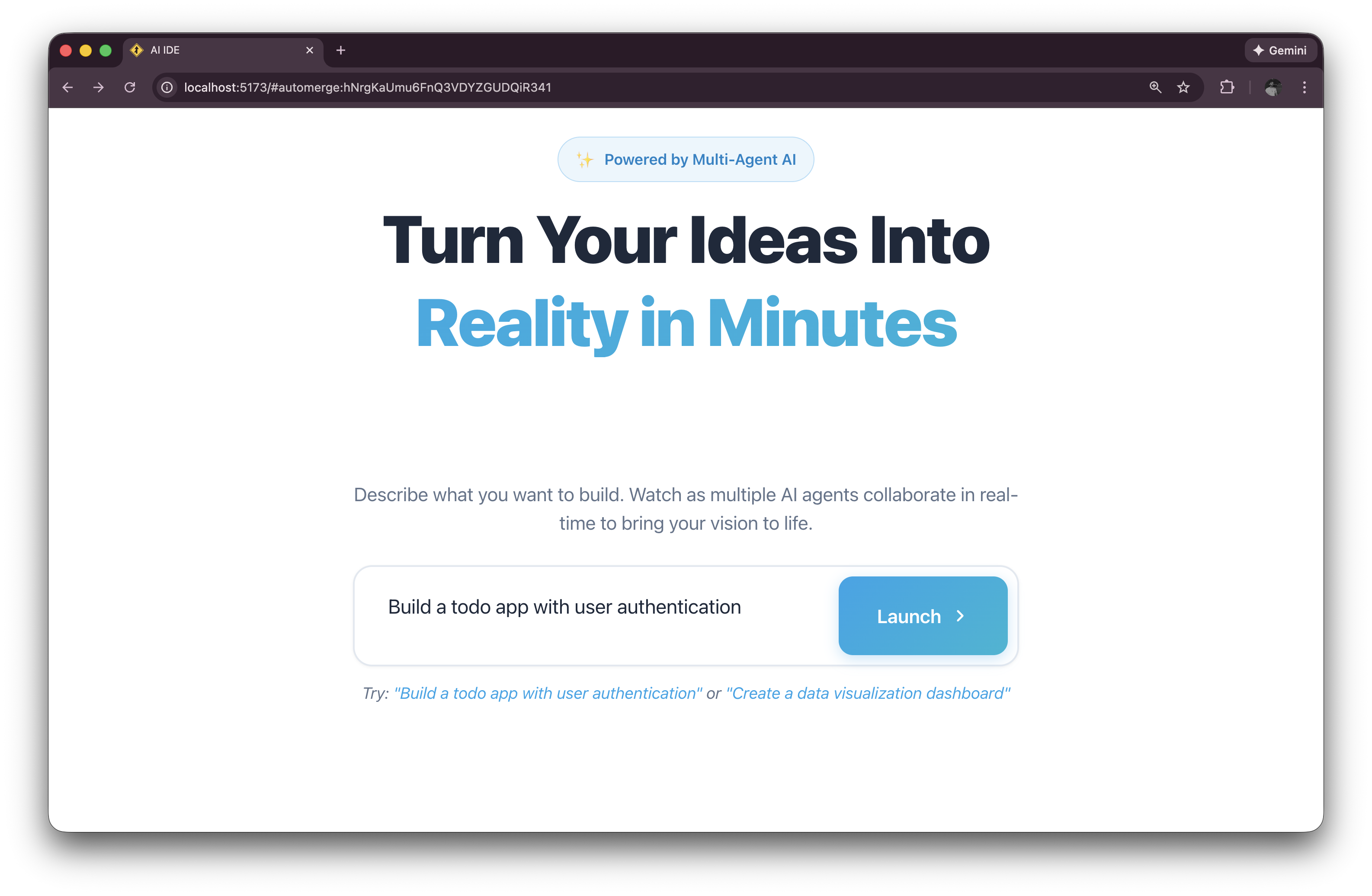The width and height of the screenshot is (1372, 896).
Task: Click the zoom magnifier icon in address bar
Action: click(x=1155, y=88)
